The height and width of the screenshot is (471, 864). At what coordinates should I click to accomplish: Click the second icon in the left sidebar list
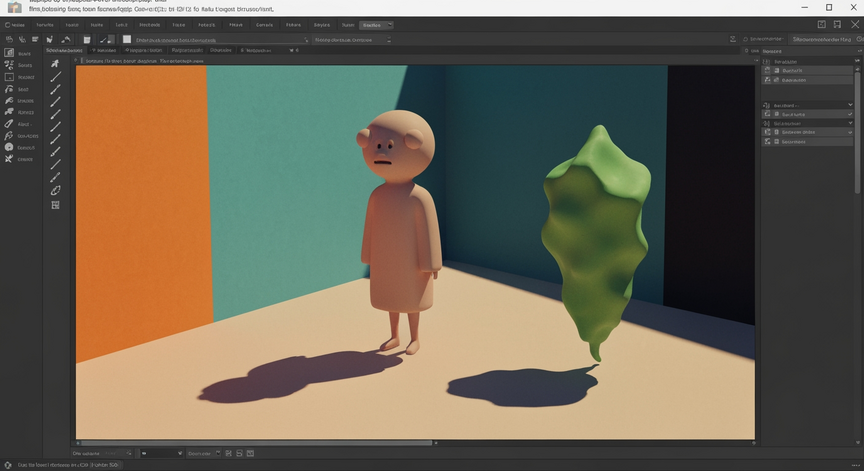9,65
